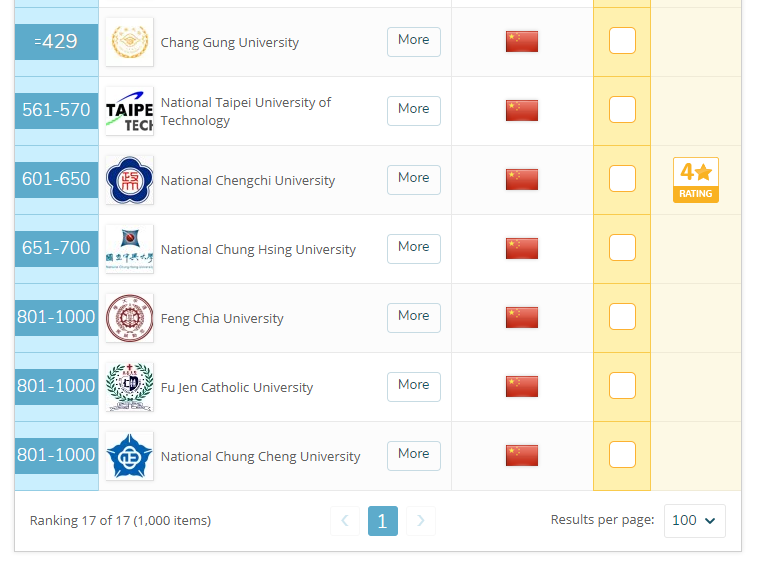Click the next page arrow
769x572 pixels.
[420, 520]
